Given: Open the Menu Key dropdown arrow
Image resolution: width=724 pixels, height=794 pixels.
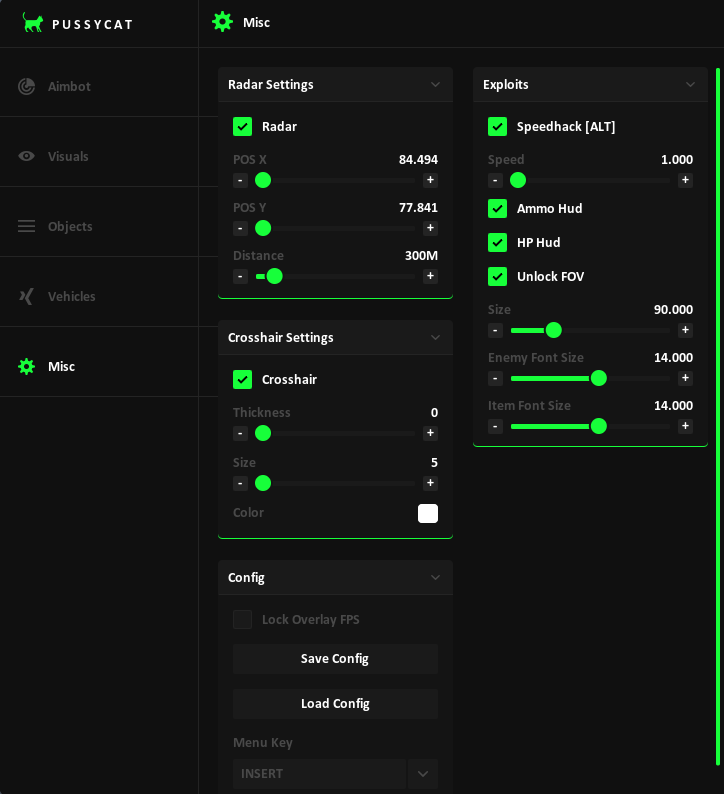Looking at the screenshot, I should (423, 774).
